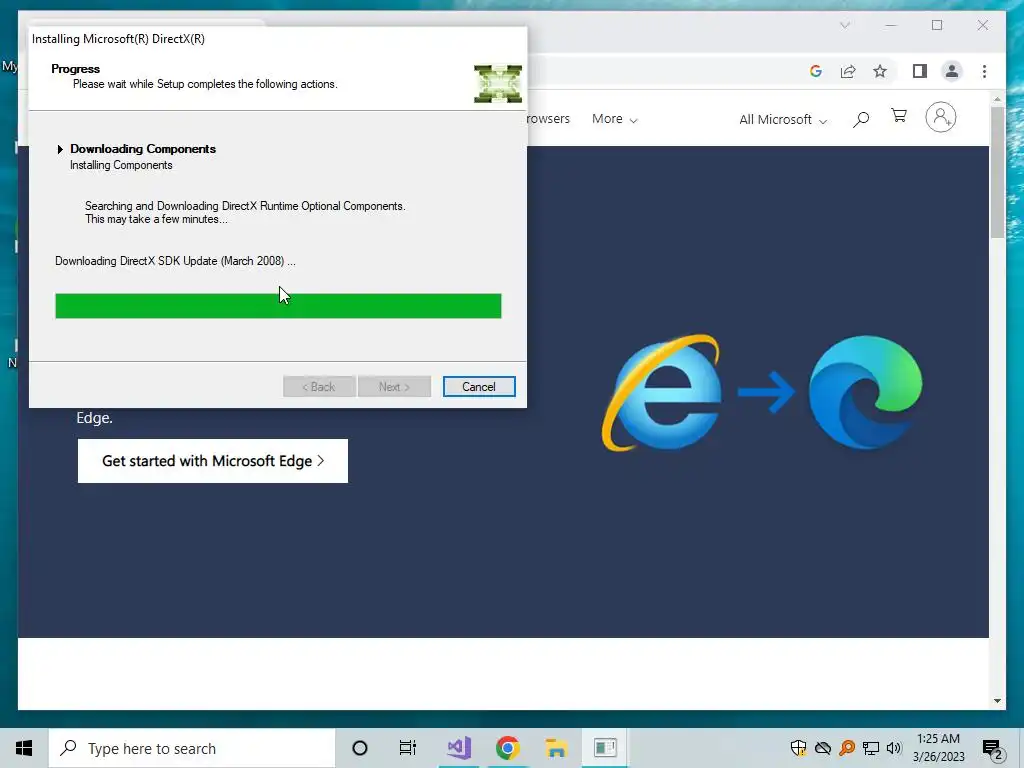1024x768 pixels.
Task: Open the Windows Start menu
Action: tap(24, 748)
